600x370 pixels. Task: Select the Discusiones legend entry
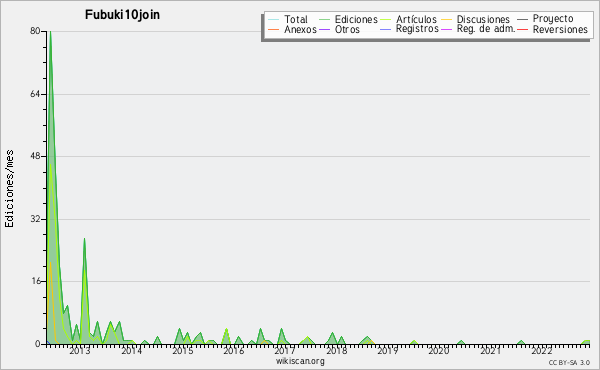pyautogui.click(x=483, y=19)
